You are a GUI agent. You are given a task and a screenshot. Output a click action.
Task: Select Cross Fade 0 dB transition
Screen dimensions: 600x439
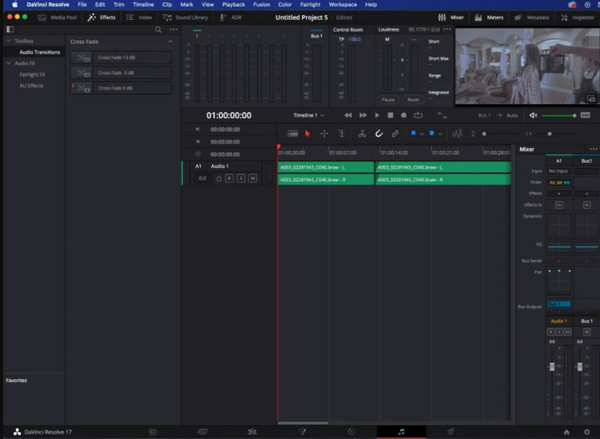(x=121, y=88)
